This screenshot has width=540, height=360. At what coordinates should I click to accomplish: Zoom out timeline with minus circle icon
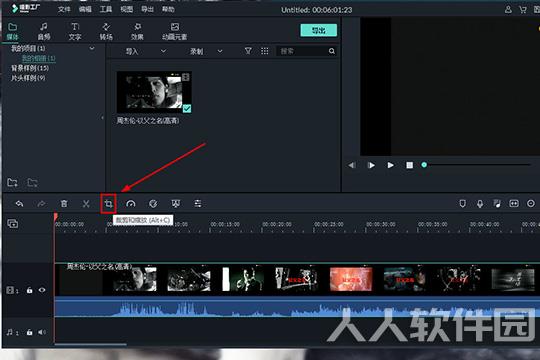point(531,204)
